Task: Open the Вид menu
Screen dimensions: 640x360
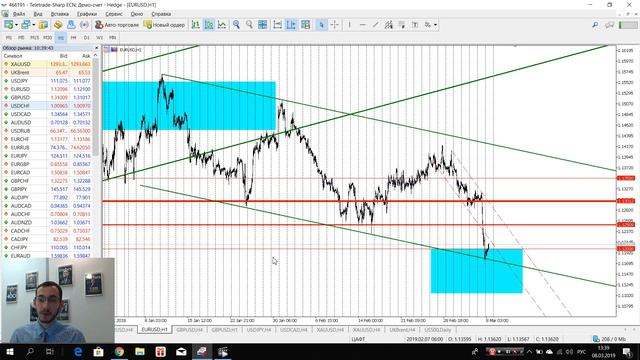Action: click(x=38, y=14)
